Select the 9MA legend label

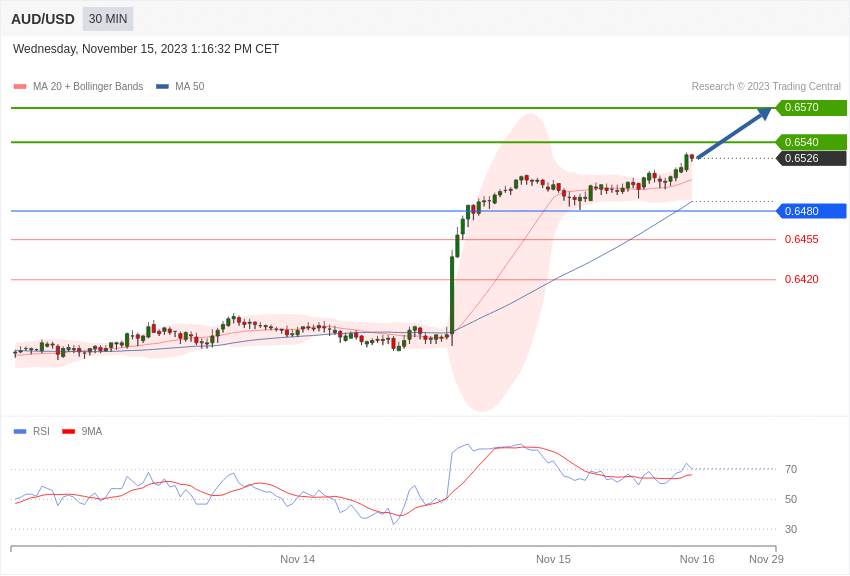pos(92,431)
